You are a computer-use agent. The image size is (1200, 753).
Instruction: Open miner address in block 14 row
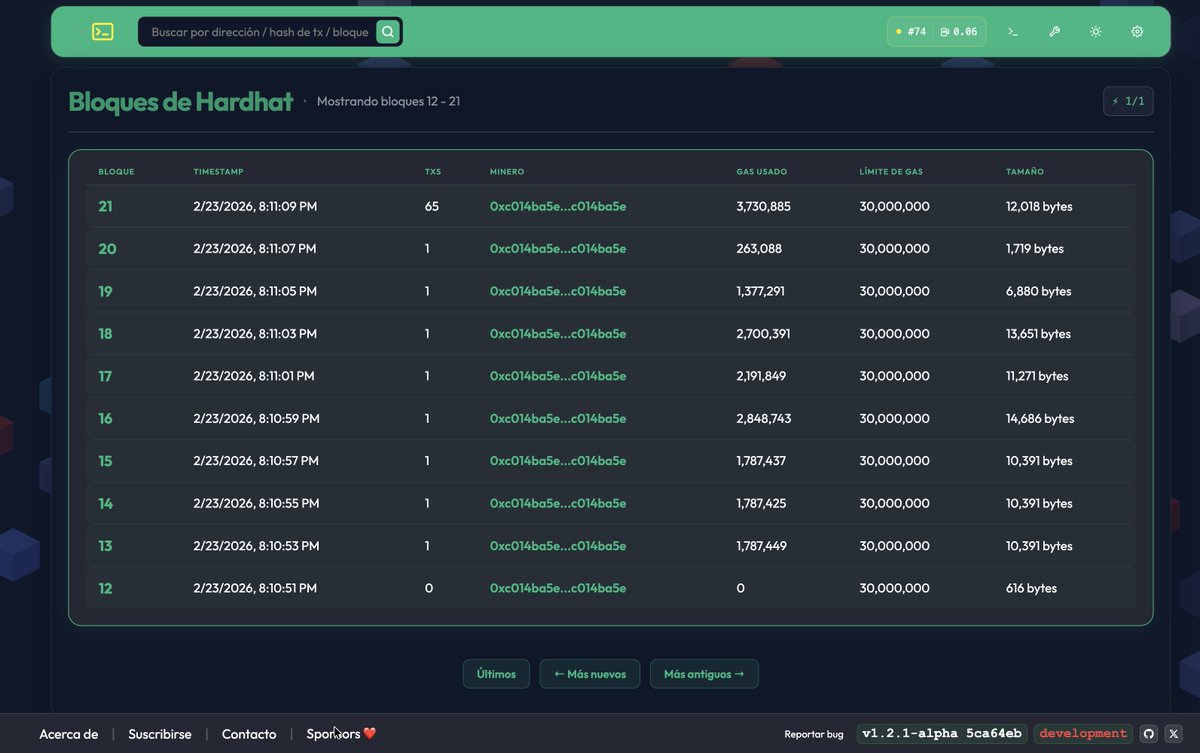click(558, 504)
